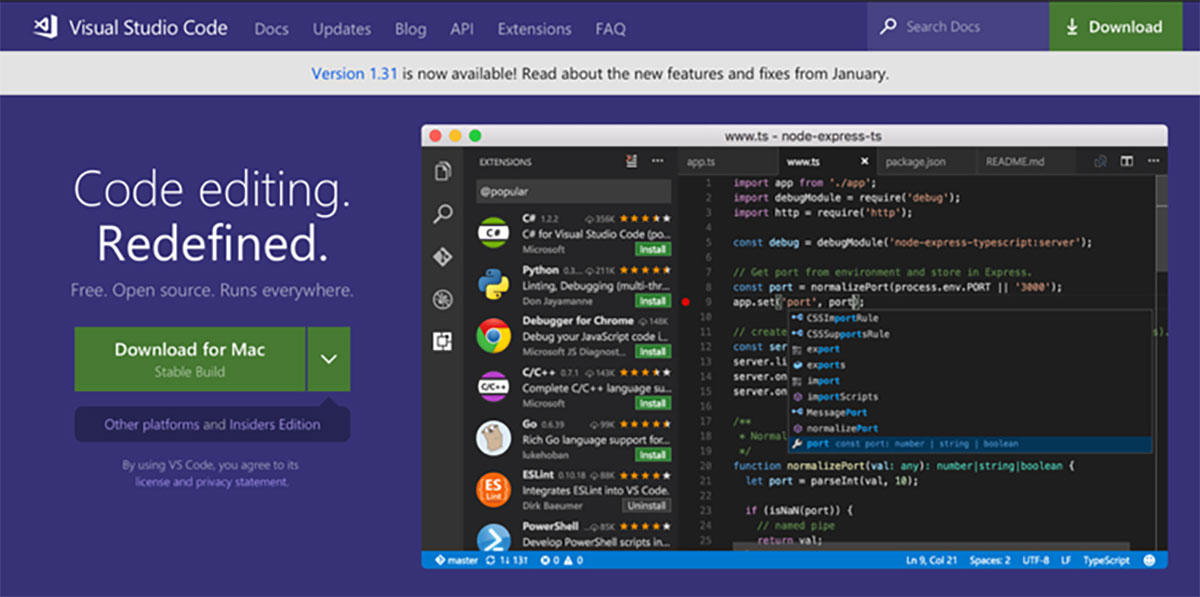Open the Updates menu item

pos(342,28)
